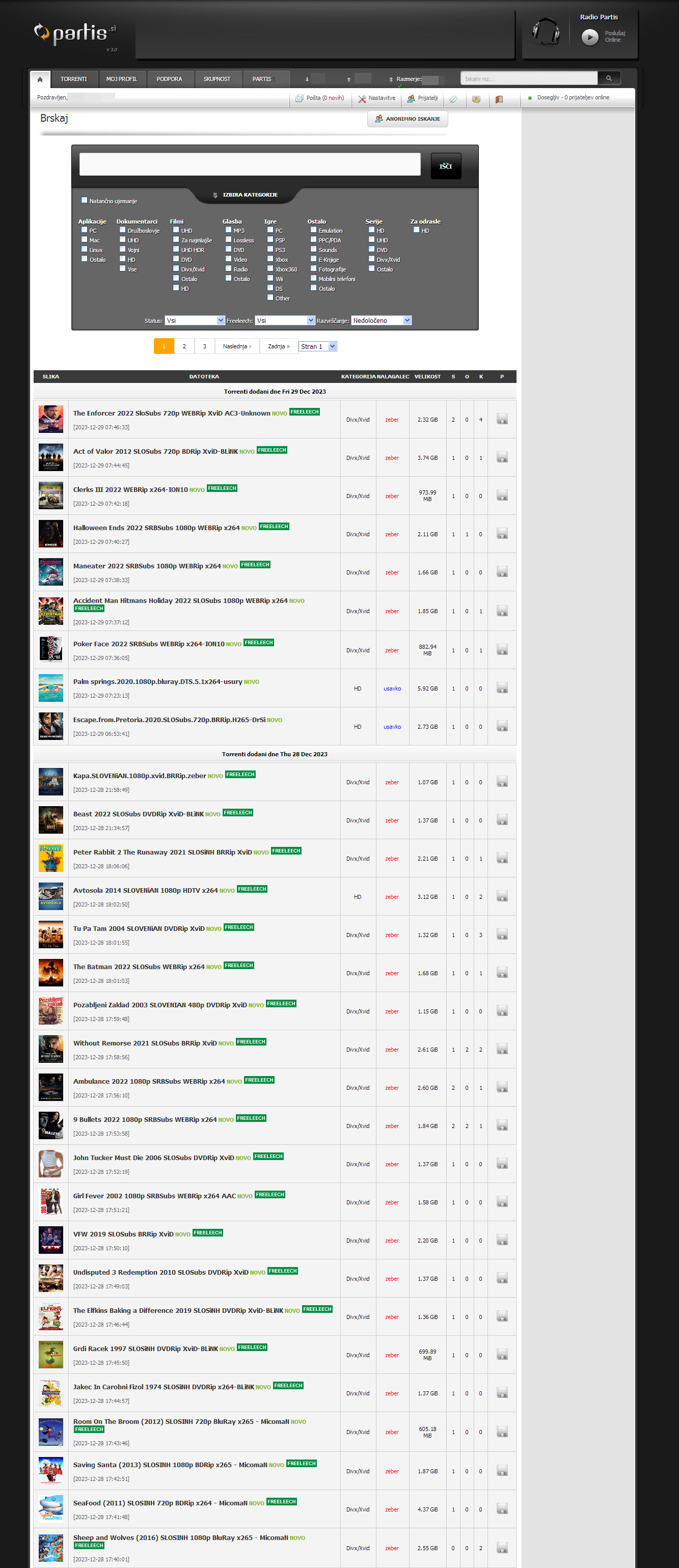Open Prijatelji friends icon
The height and width of the screenshot is (1568, 679).
pos(411,99)
